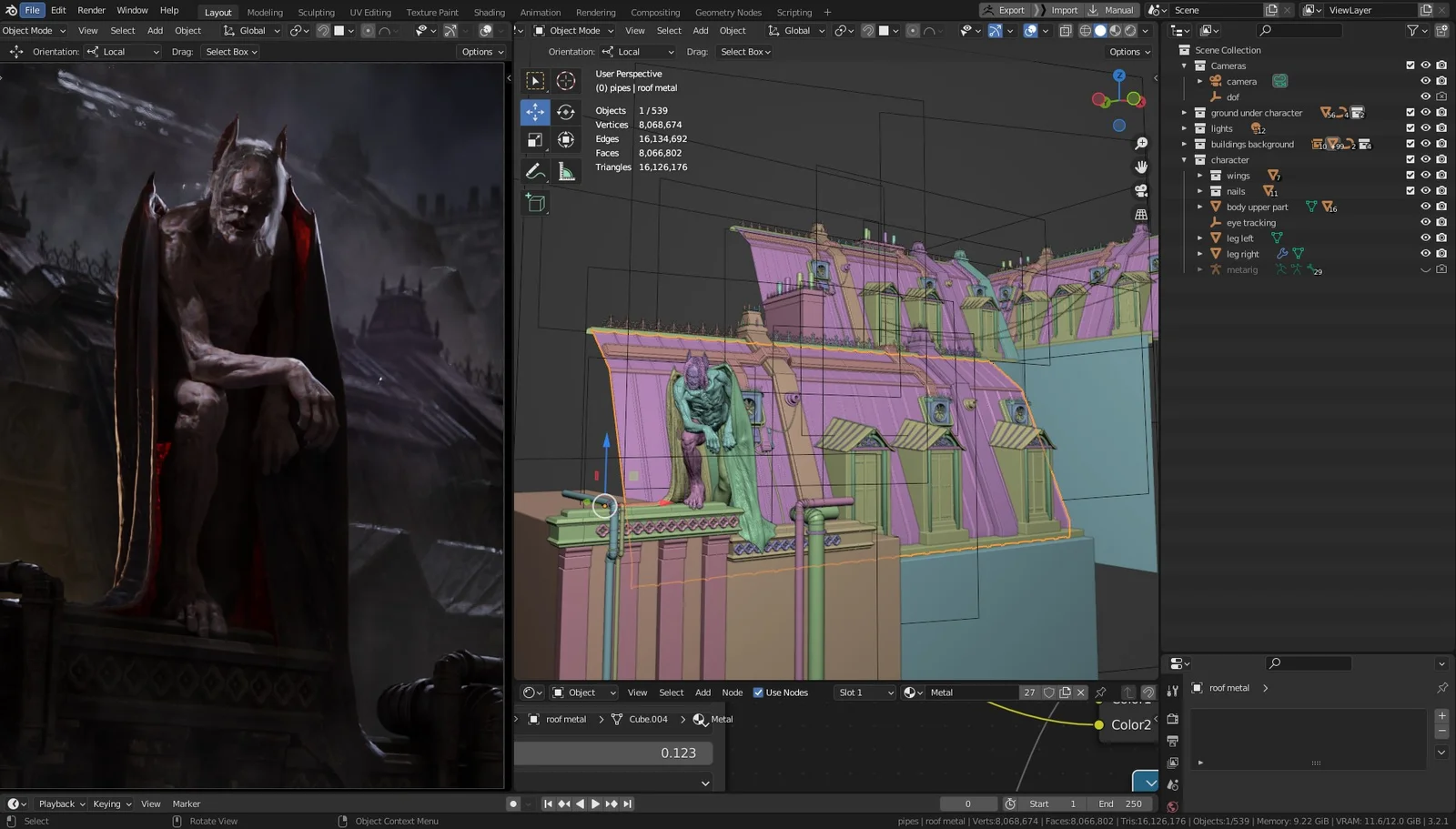This screenshot has height=829, width=1456.
Task: Select the Move tool in the viewport toolbar
Action: tap(535, 111)
